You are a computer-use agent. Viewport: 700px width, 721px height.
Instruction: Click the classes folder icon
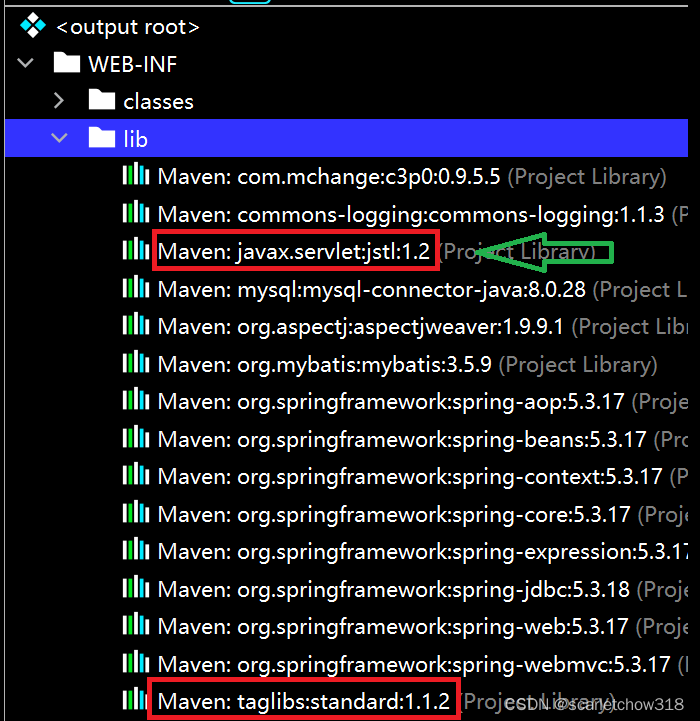[x=102, y=100]
